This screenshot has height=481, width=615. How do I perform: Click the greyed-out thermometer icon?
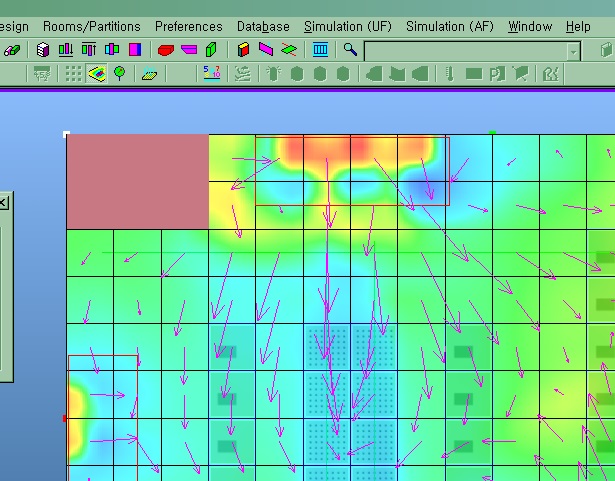[450, 74]
